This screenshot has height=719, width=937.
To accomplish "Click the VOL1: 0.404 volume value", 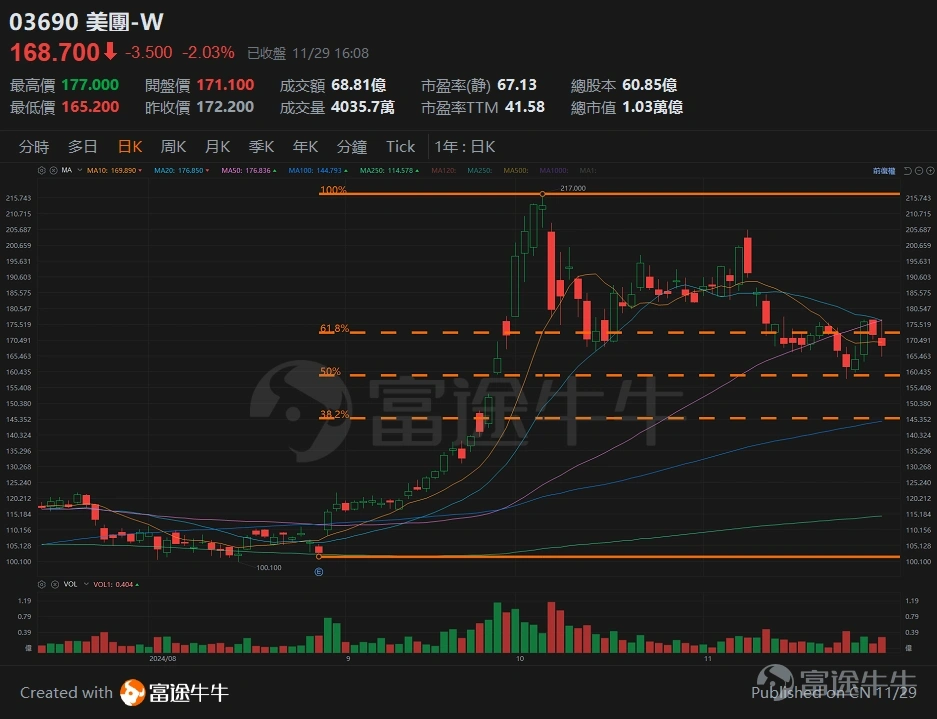I will coord(116,584).
